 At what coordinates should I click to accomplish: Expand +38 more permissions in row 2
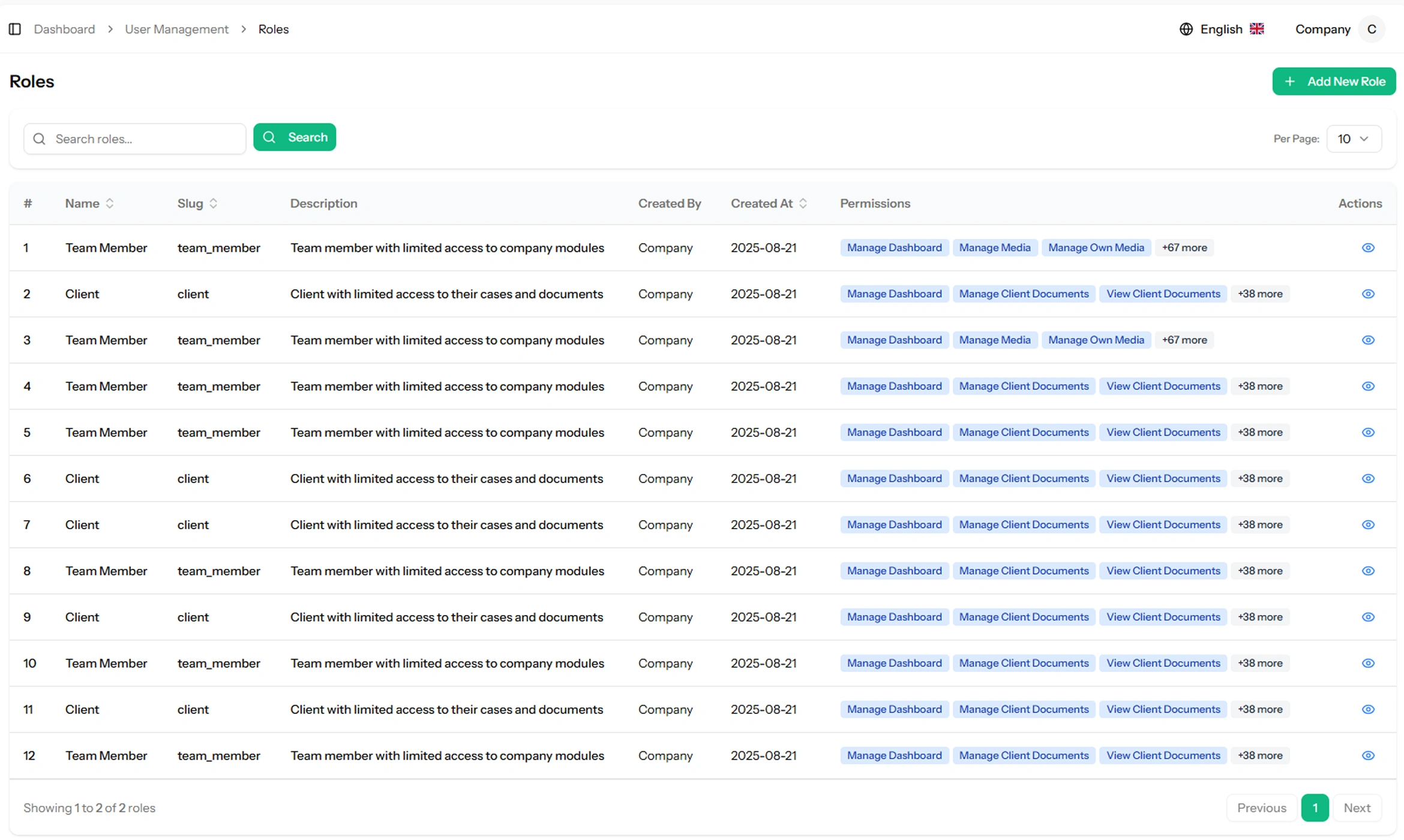pyautogui.click(x=1259, y=294)
